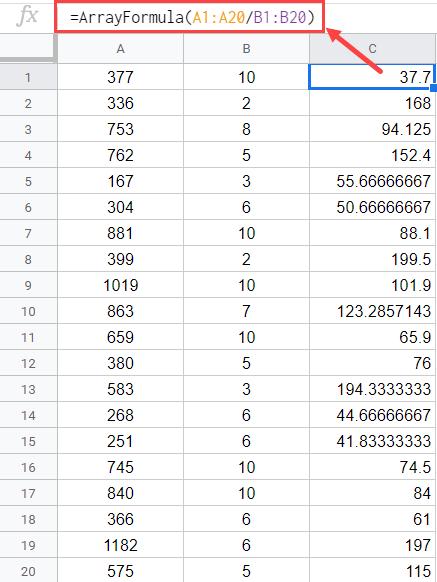Image resolution: width=437 pixels, height=582 pixels.
Task: Click cell containing 366
Action: (x=120, y=519)
